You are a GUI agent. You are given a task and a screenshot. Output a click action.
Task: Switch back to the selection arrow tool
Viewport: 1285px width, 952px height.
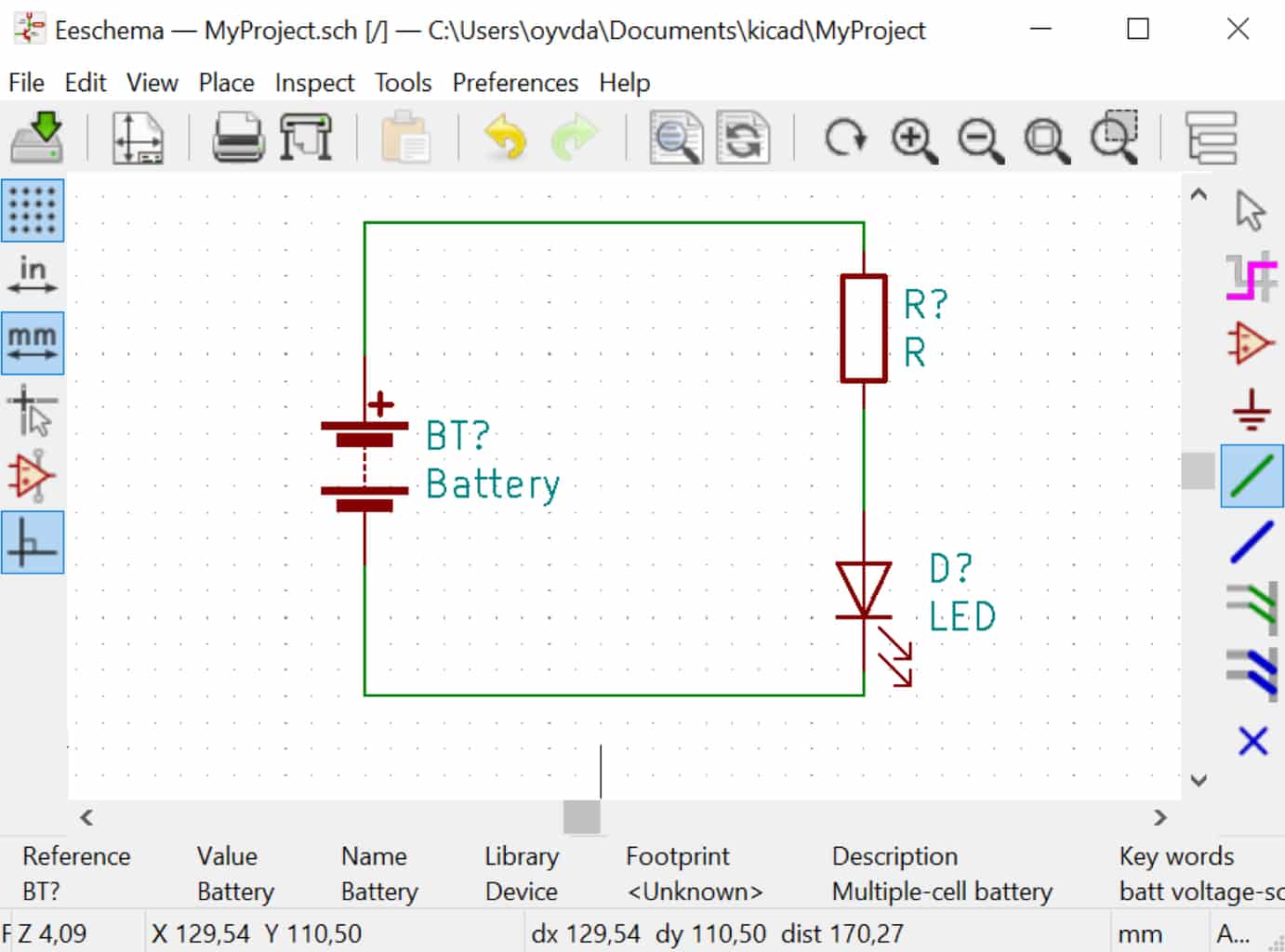click(x=1252, y=210)
